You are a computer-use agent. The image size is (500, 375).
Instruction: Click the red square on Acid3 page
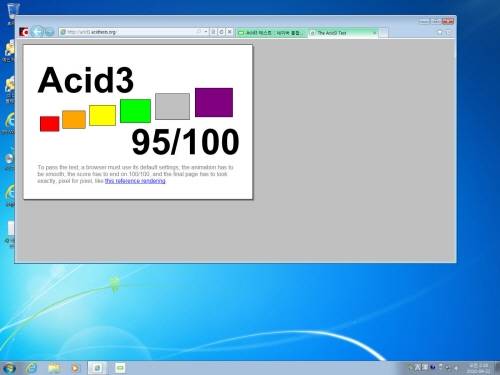click(x=50, y=124)
